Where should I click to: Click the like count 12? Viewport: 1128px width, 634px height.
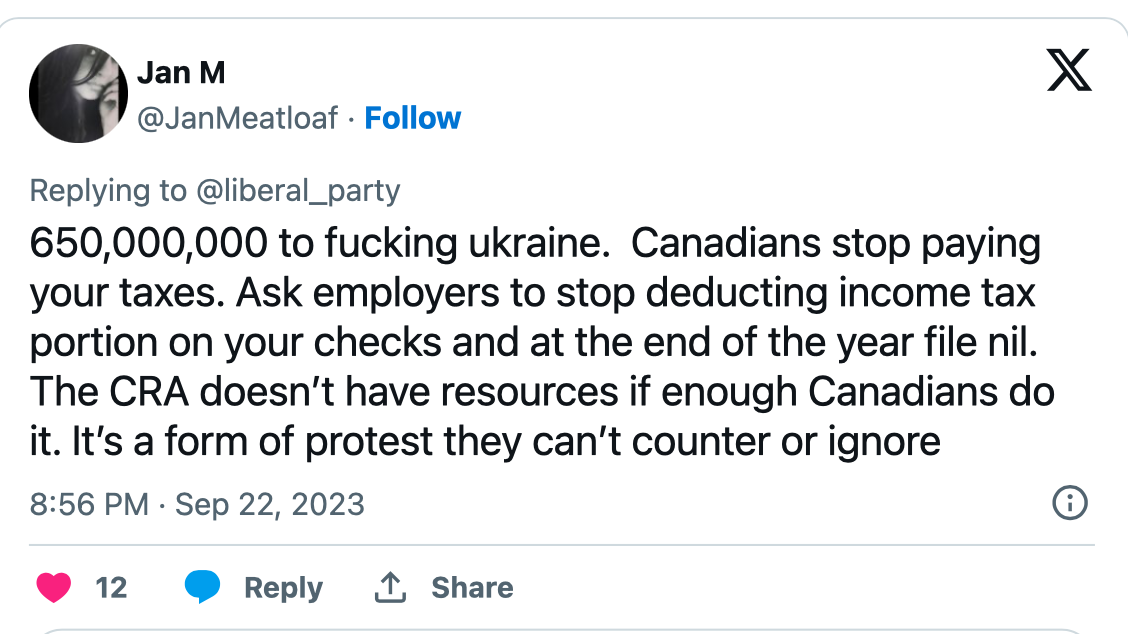(x=111, y=587)
